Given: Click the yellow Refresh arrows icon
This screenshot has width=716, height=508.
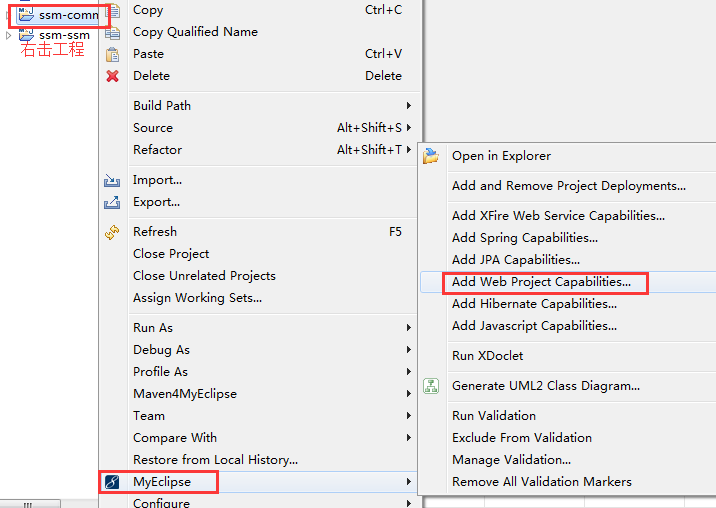Looking at the screenshot, I should click(x=112, y=232).
